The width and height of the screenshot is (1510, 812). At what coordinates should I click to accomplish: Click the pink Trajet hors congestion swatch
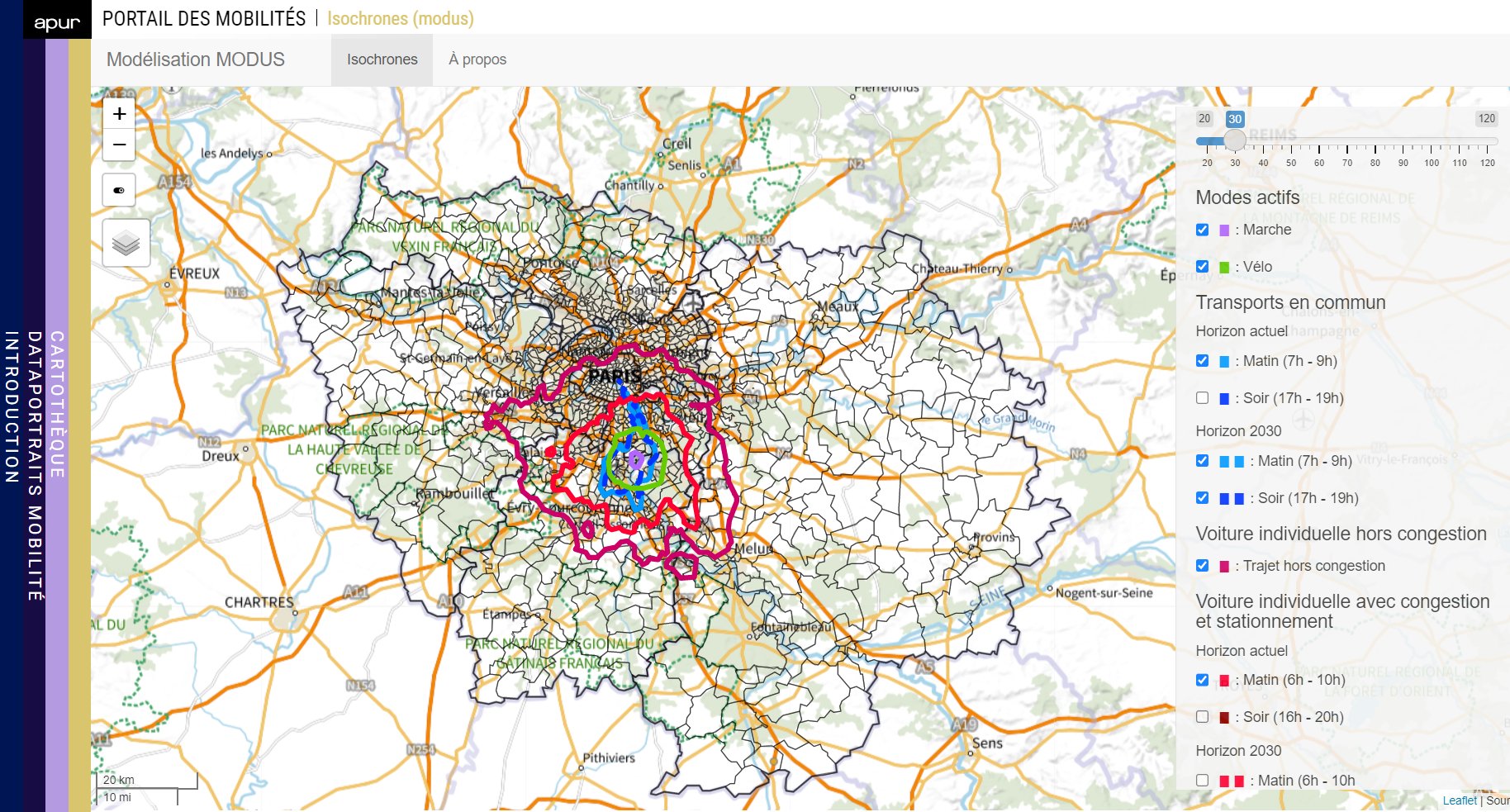pos(1224,567)
